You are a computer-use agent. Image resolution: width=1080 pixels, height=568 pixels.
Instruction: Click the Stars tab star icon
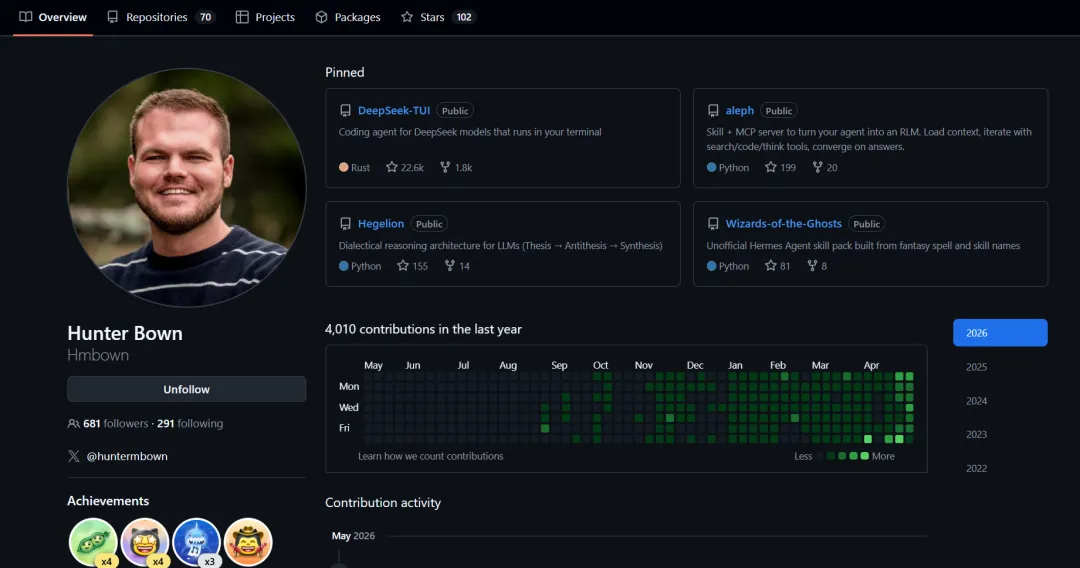click(x=407, y=17)
